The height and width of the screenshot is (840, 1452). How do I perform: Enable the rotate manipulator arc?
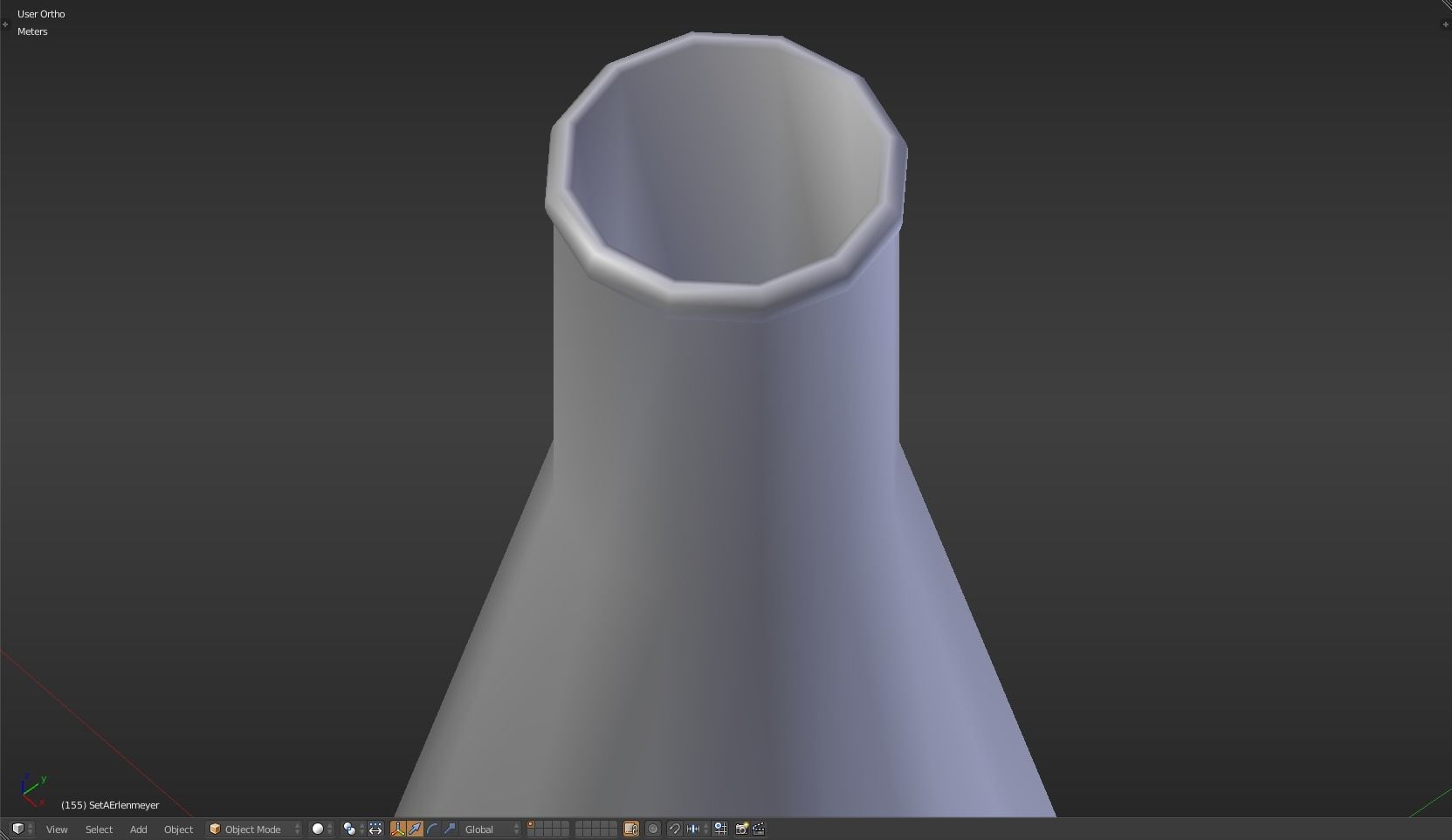432,829
